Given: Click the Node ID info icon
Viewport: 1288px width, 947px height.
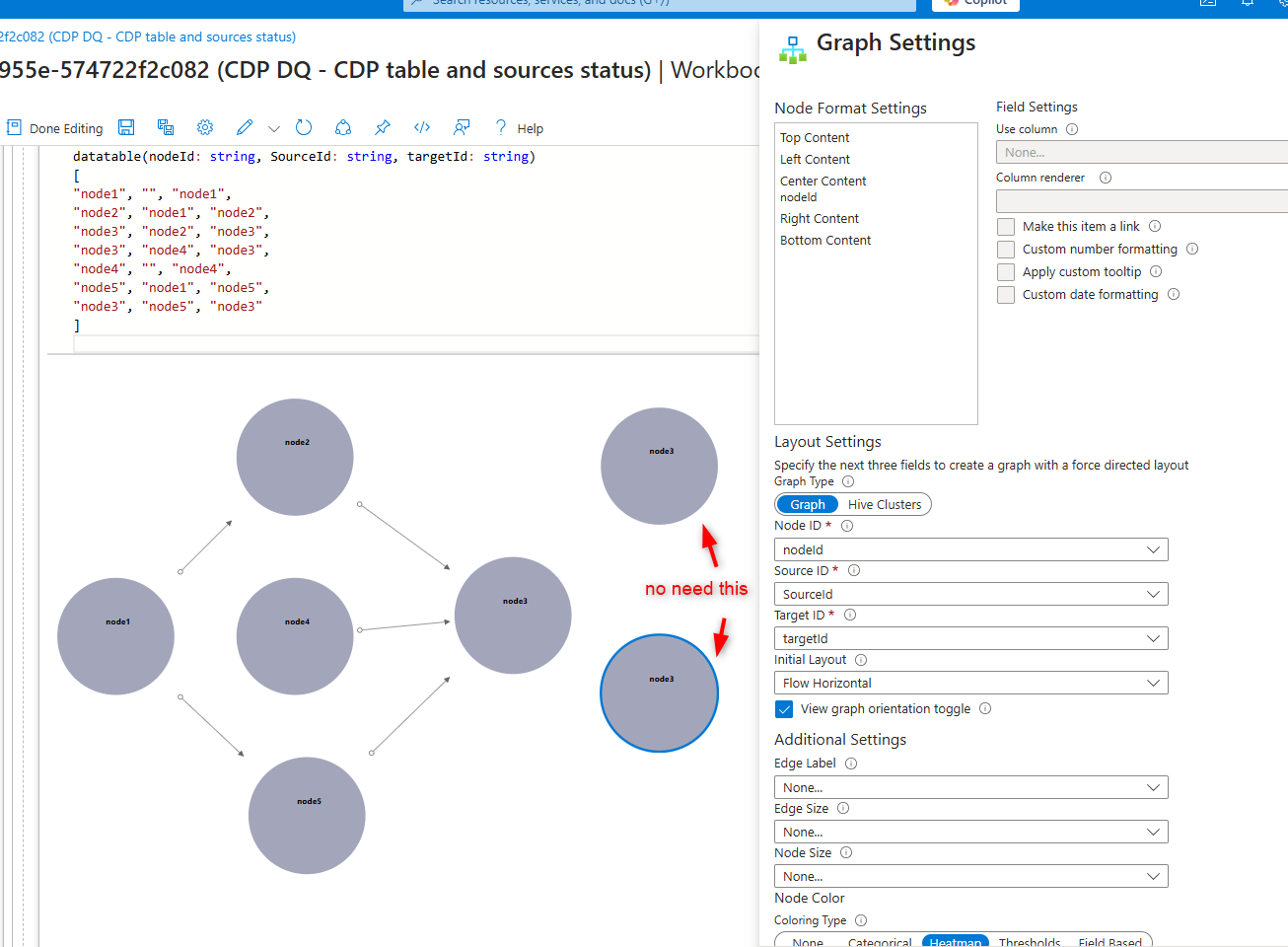Looking at the screenshot, I should tap(847, 526).
